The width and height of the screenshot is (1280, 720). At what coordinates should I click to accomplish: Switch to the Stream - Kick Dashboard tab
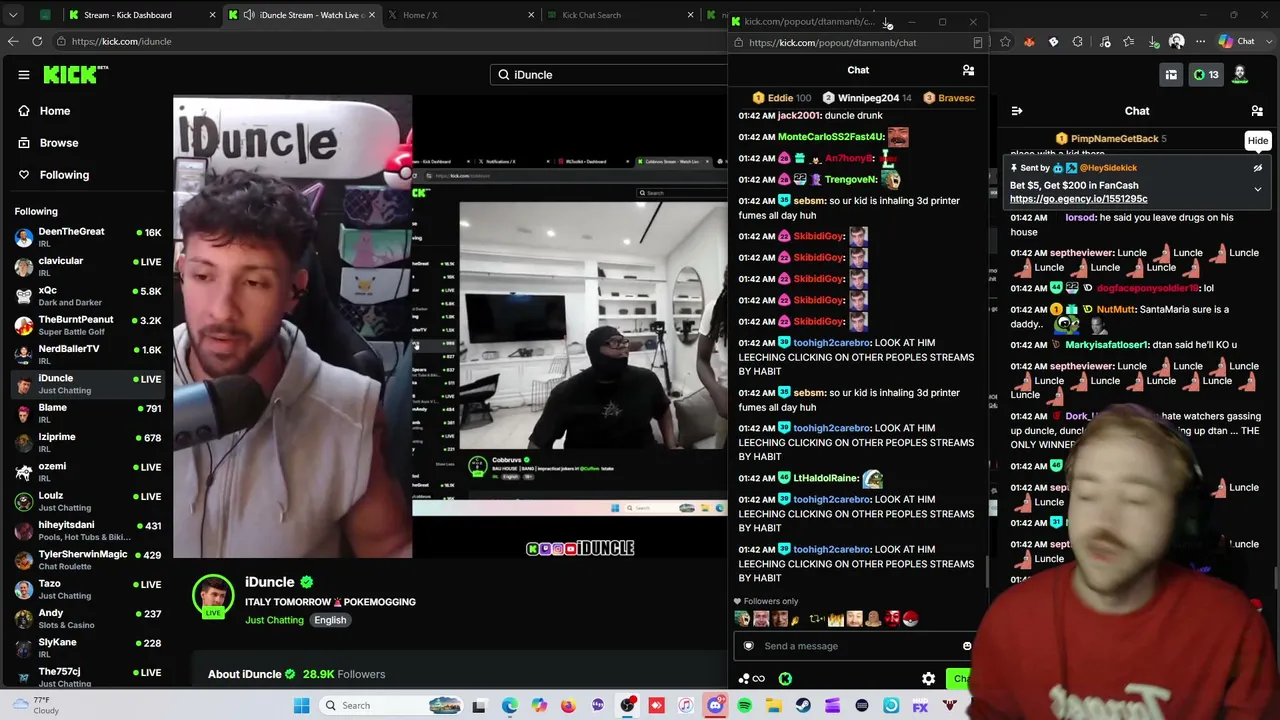[x=141, y=15]
